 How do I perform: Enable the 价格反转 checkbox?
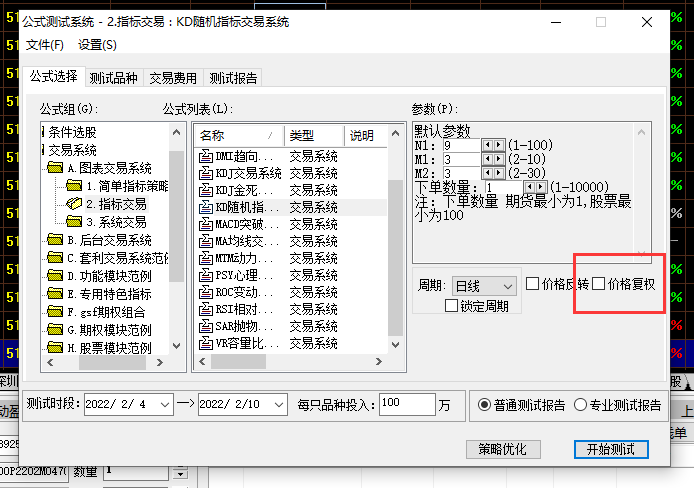tap(532, 284)
